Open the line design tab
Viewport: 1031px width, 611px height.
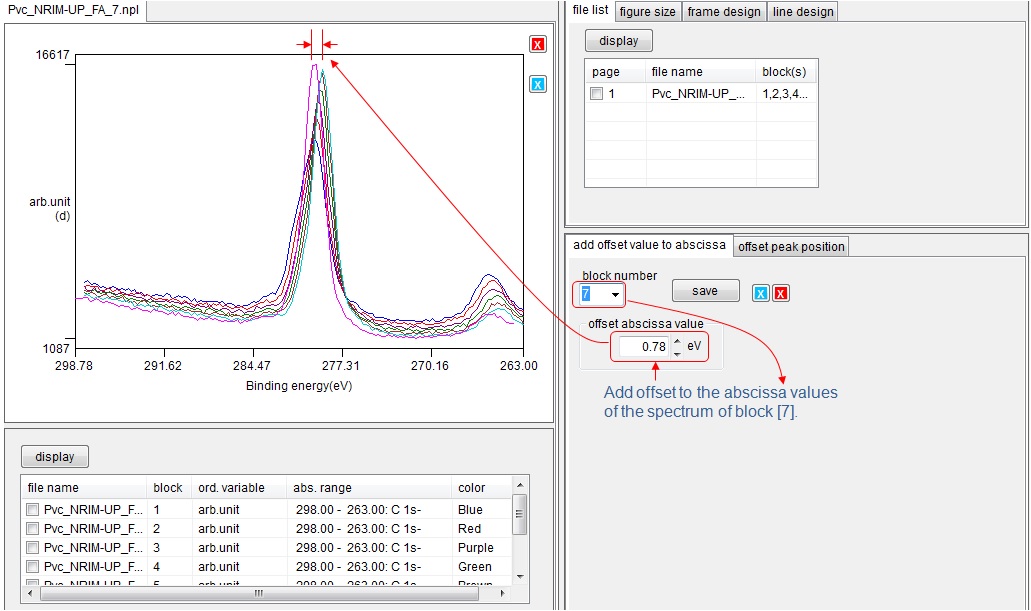click(x=803, y=12)
